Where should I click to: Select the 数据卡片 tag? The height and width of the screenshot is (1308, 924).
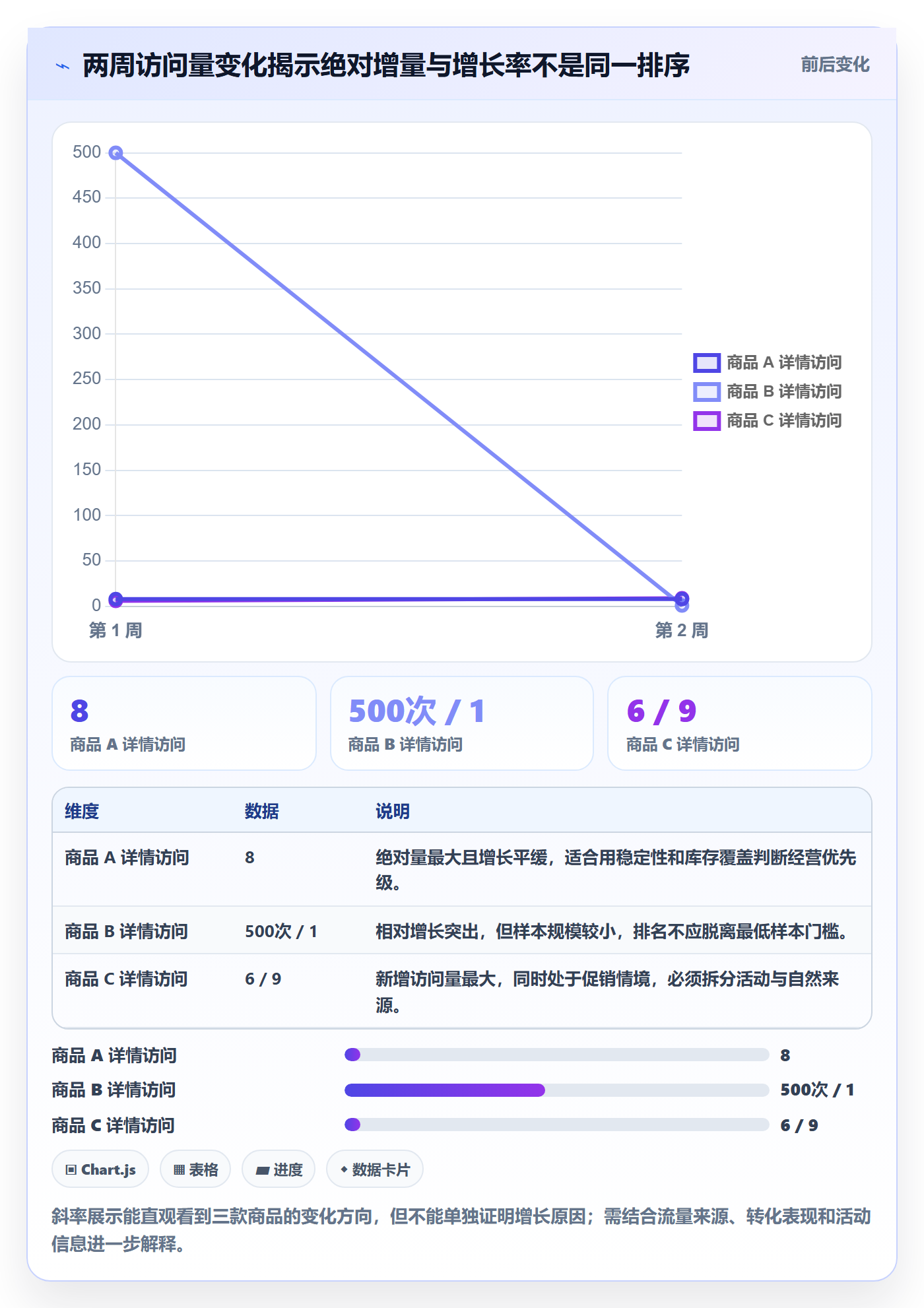click(x=375, y=1169)
